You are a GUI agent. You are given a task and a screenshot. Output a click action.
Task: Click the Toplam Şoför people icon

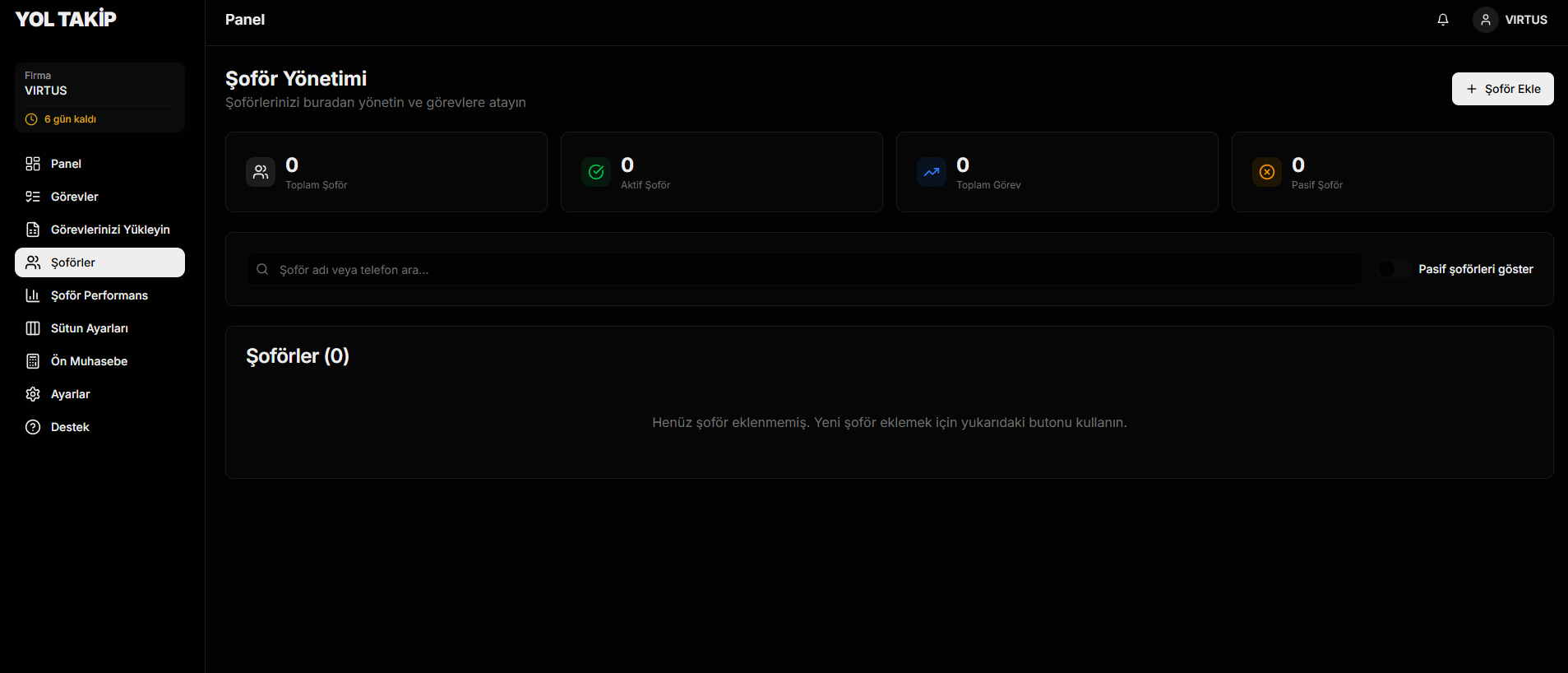click(261, 172)
